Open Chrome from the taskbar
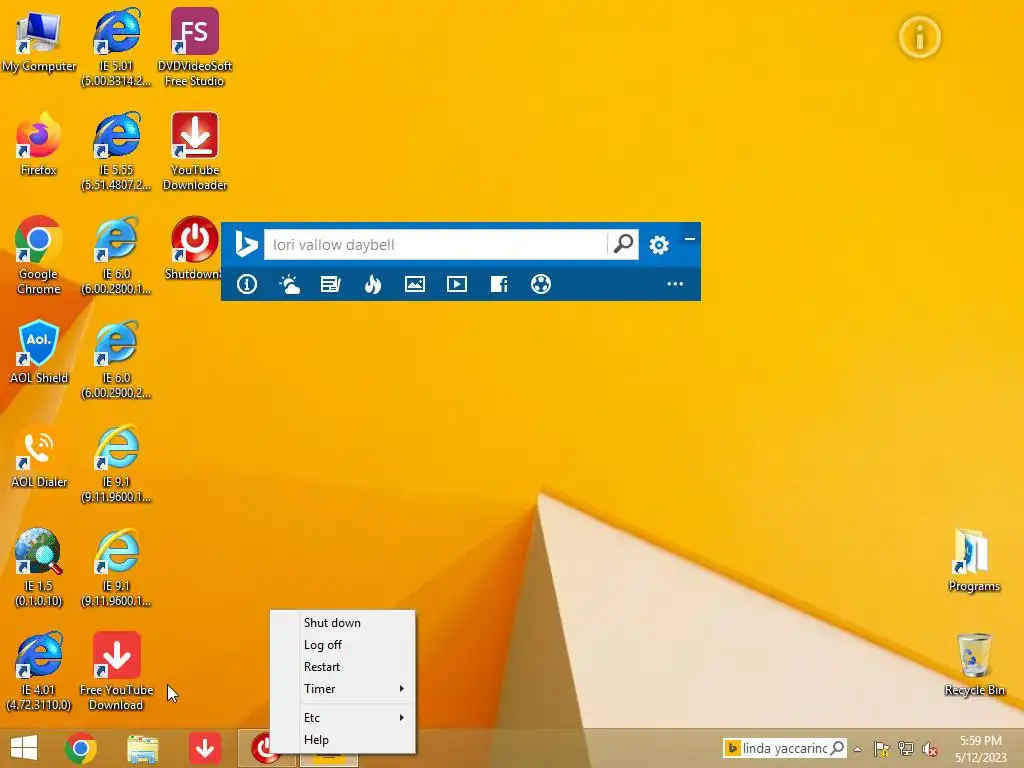The height and width of the screenshot is (768, 1024). coord(81,748)
